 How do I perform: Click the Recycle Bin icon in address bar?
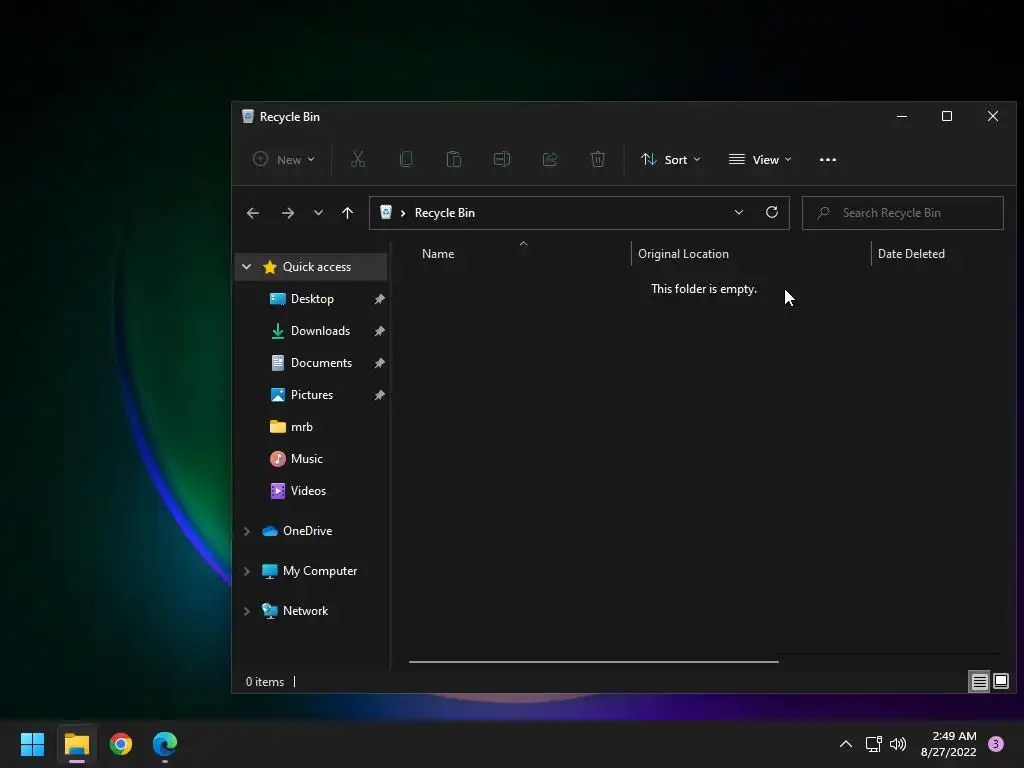[x=386, y=212]
